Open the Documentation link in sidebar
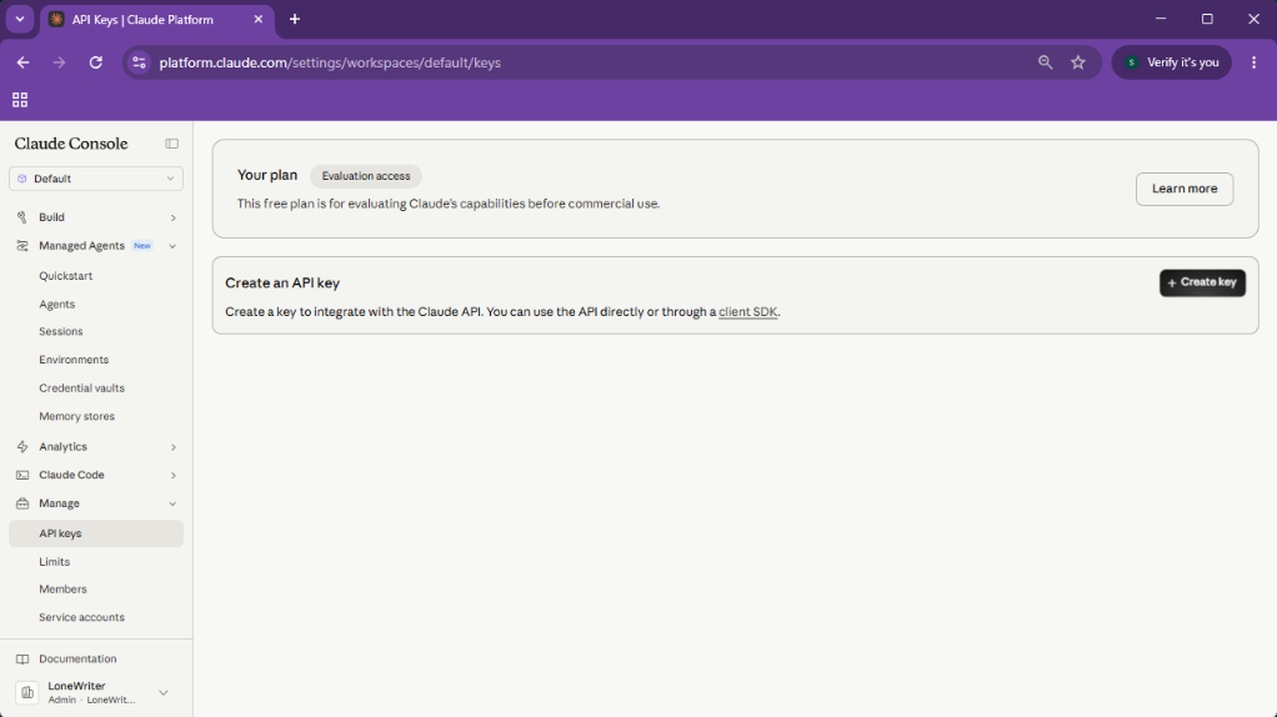 tap(78, 659)
